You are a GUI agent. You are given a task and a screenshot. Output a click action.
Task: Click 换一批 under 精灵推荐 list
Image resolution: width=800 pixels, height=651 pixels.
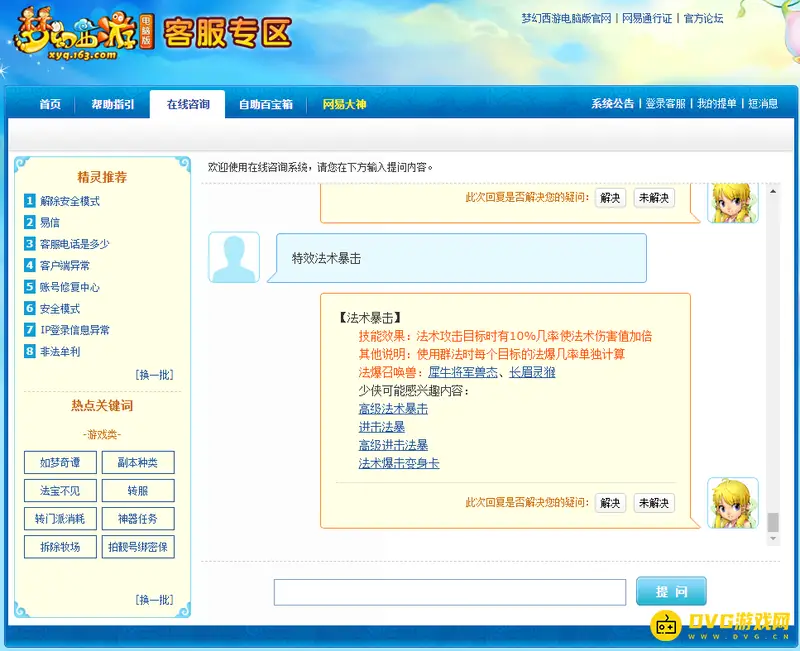(x=155, y=375)
